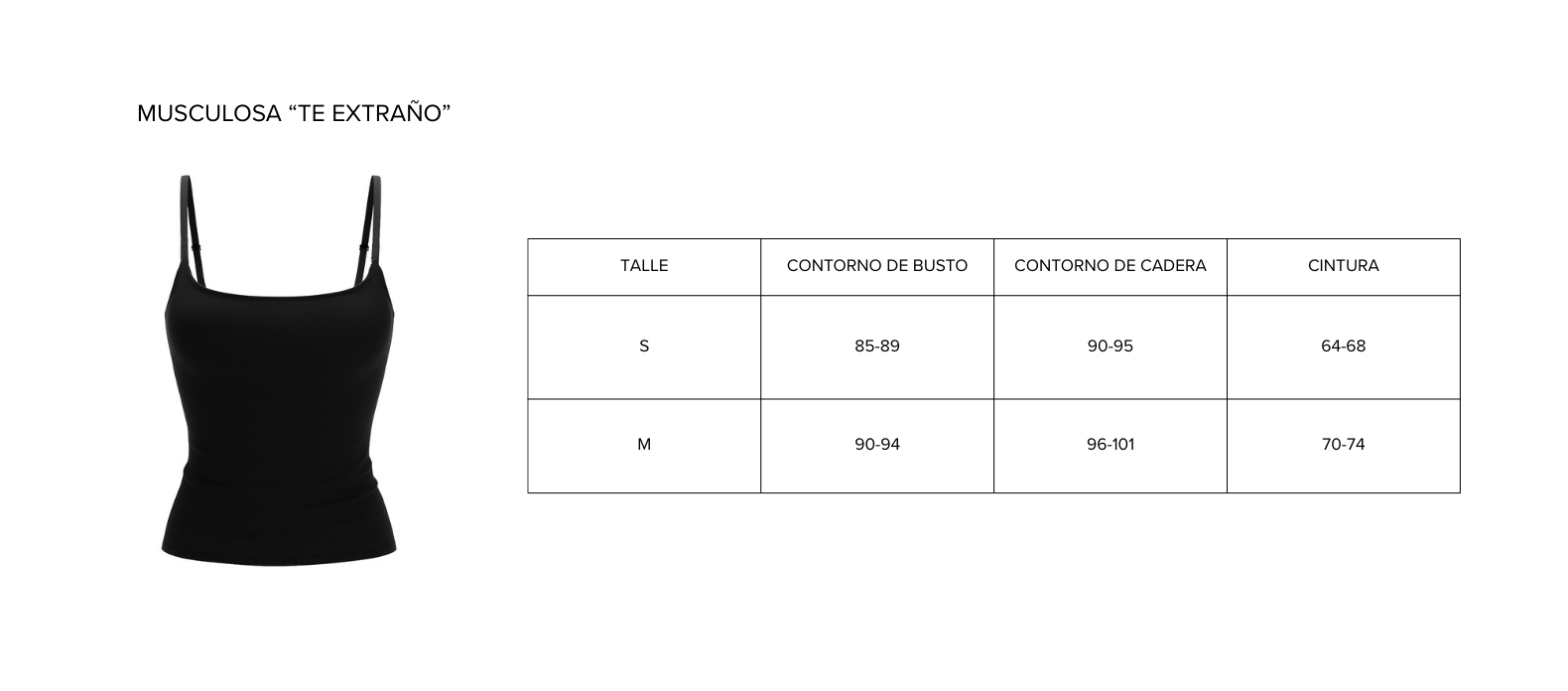Click the 90-94 bust value
This screenshot has height=691, width=1568.
pos(877,445)
